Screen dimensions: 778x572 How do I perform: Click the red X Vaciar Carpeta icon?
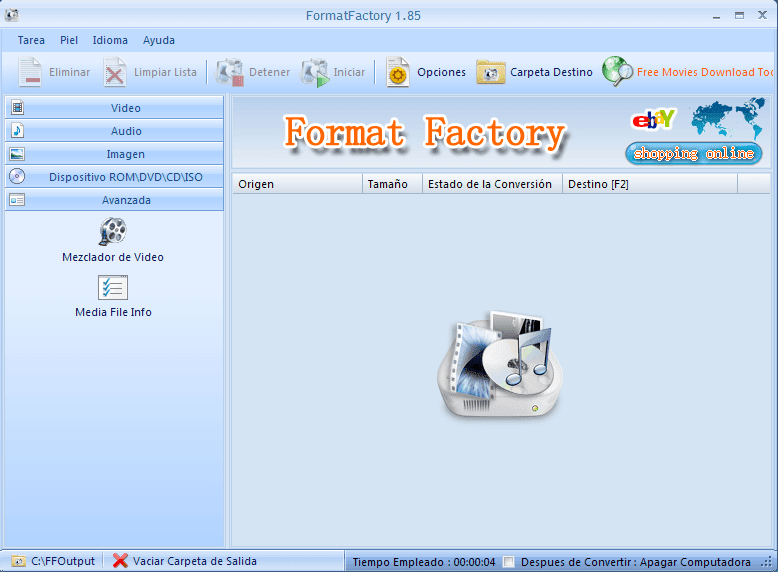click(x=120, y=561)
